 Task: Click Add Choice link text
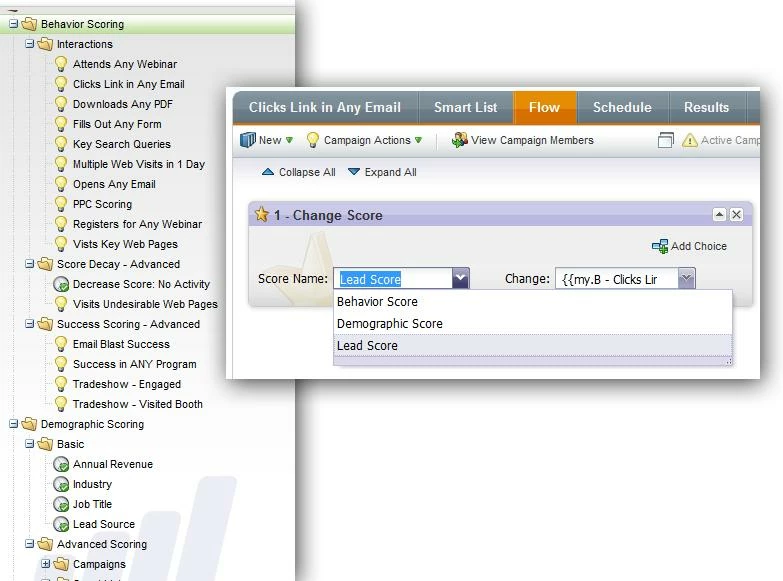pyautogui.click(x=699, y=246)
